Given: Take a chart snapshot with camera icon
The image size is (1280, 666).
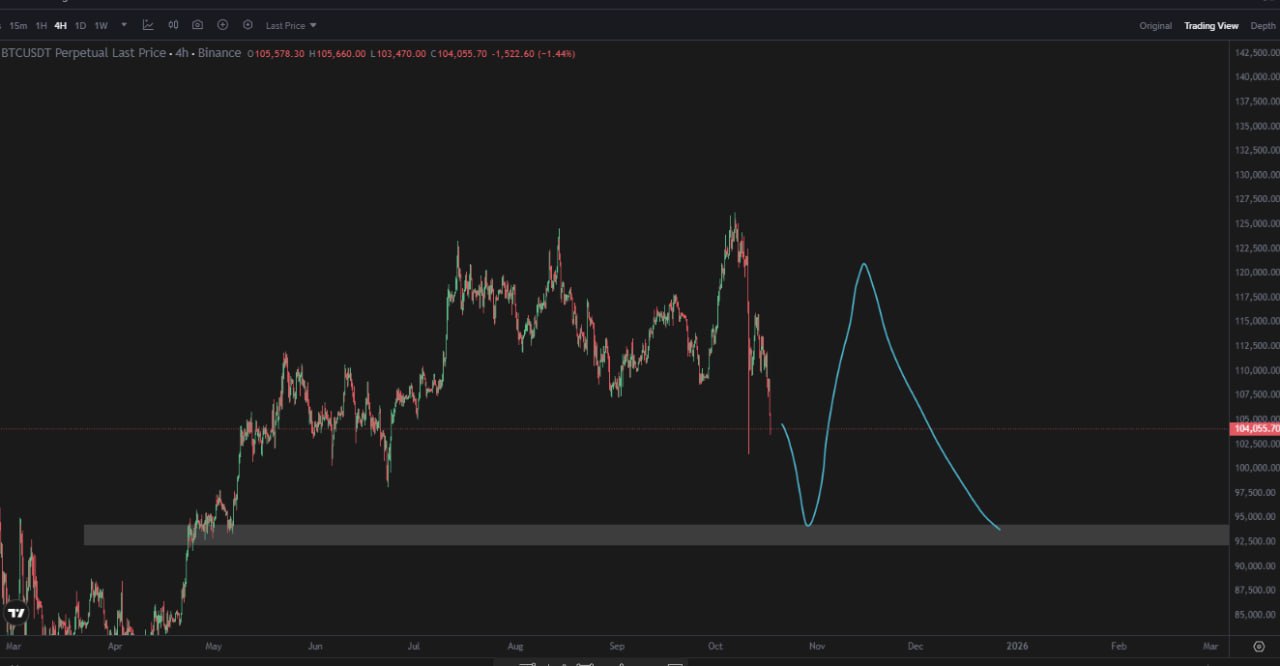Looking at the screenshot, I should pos(197,25).
